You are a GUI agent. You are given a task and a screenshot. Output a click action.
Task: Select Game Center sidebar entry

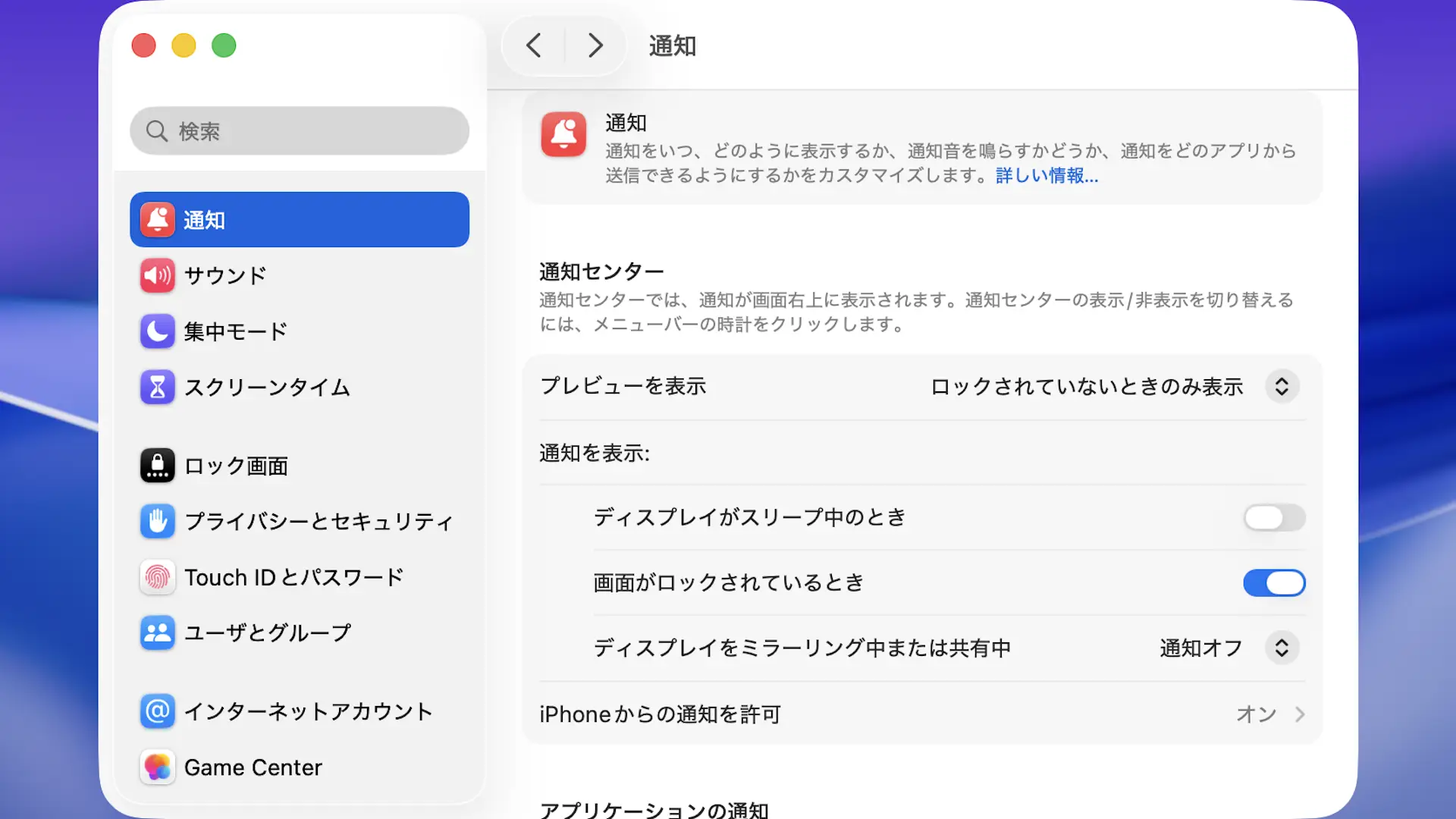(x=253, y=767)
